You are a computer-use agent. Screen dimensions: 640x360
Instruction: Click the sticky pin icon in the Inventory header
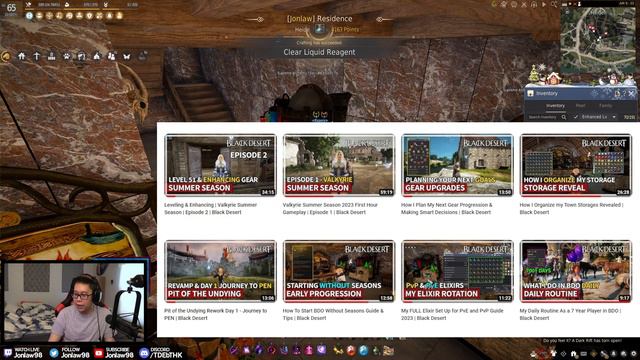pyautogui.click(x=617, y=93)
